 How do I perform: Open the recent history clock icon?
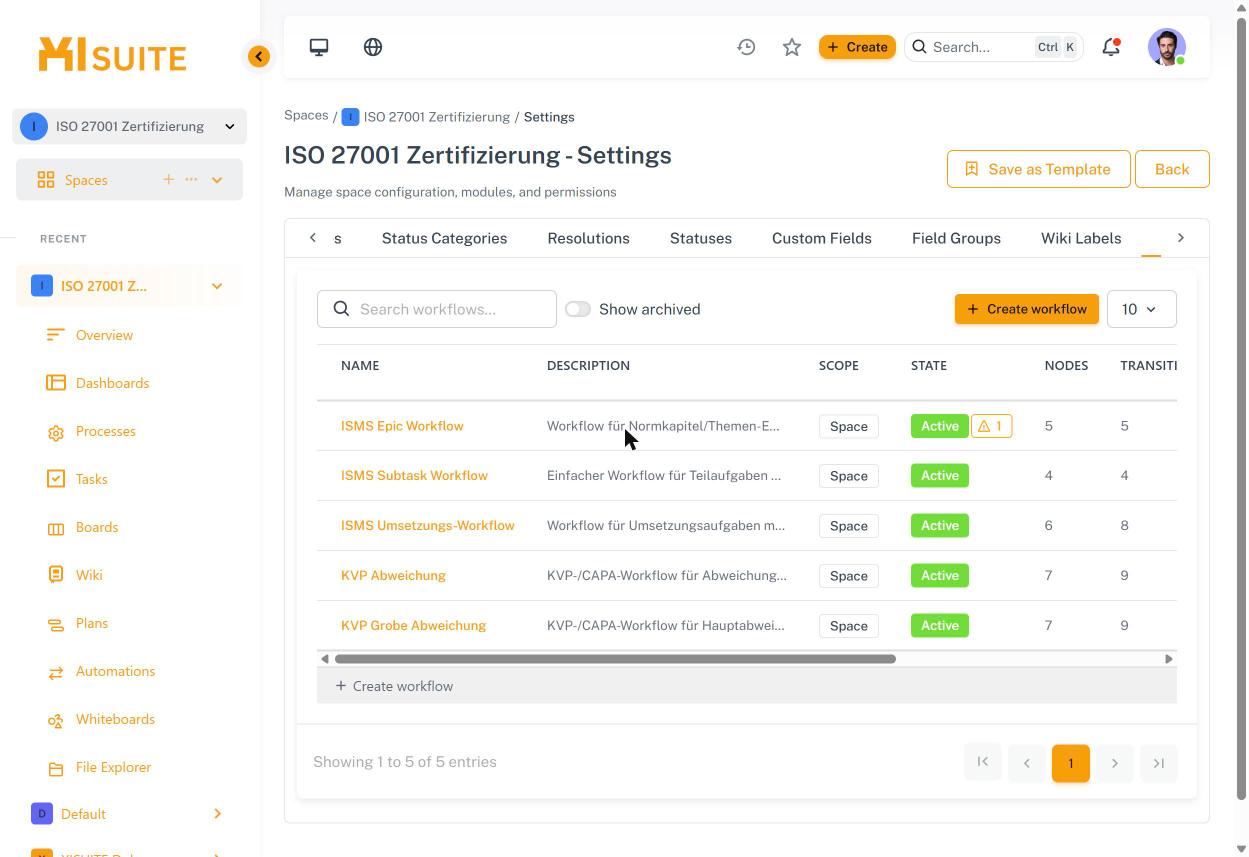click(x=746, y=47)
